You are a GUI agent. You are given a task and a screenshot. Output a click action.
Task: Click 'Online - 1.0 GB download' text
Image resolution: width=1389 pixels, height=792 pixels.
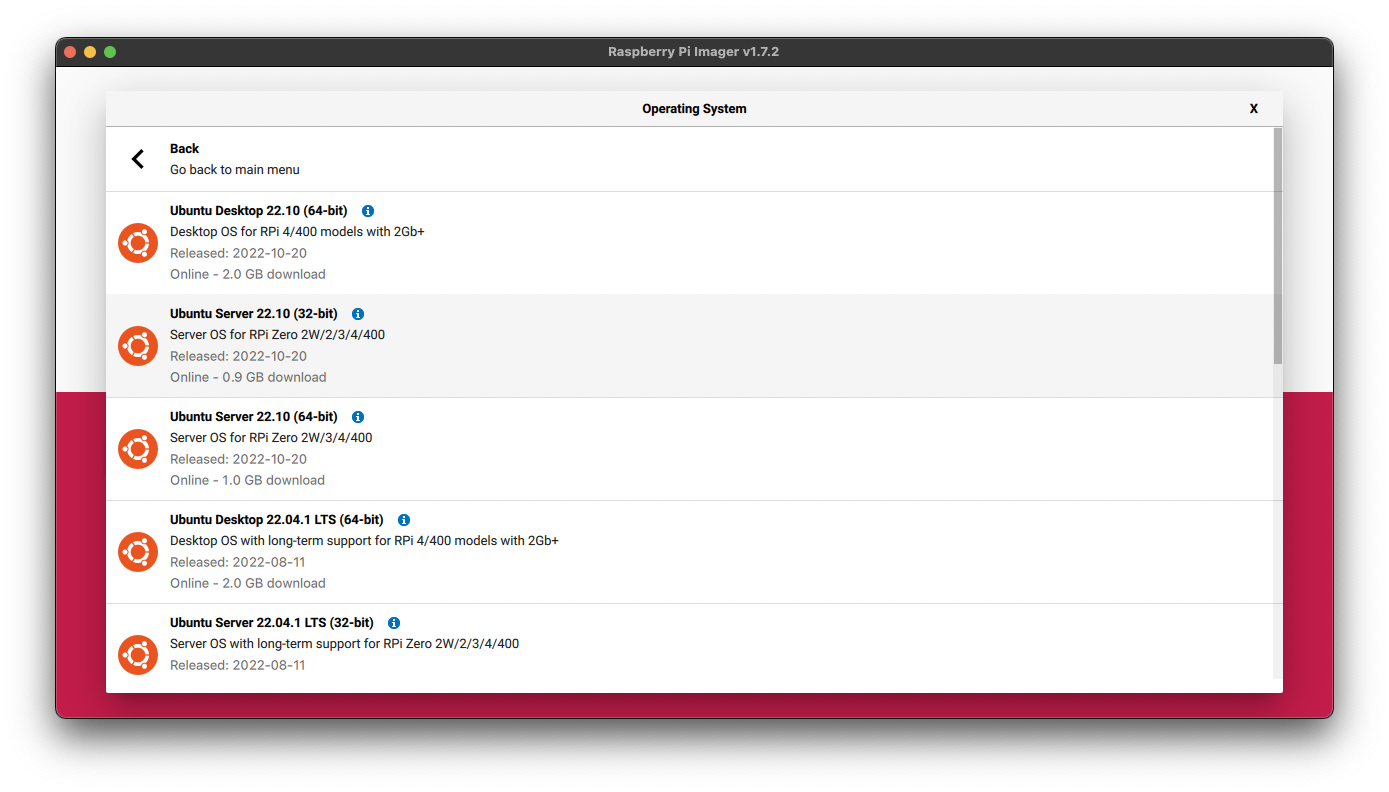(247, 480)
